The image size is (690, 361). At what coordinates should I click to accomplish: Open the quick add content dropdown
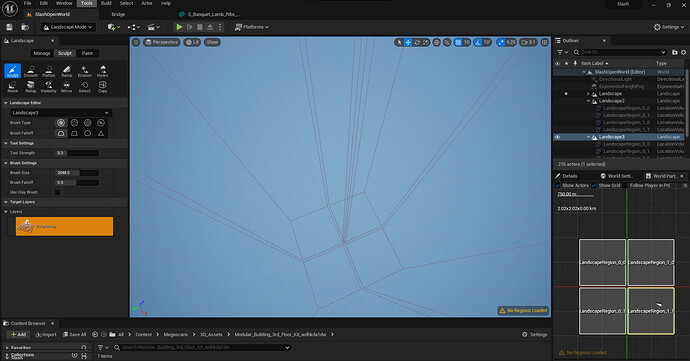pos(114,27)
